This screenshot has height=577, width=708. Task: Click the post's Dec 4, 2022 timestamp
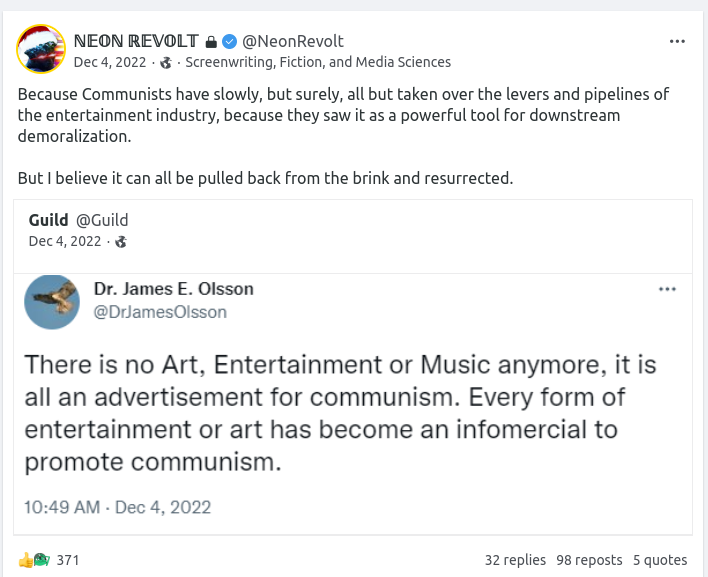tap(111, 62)
